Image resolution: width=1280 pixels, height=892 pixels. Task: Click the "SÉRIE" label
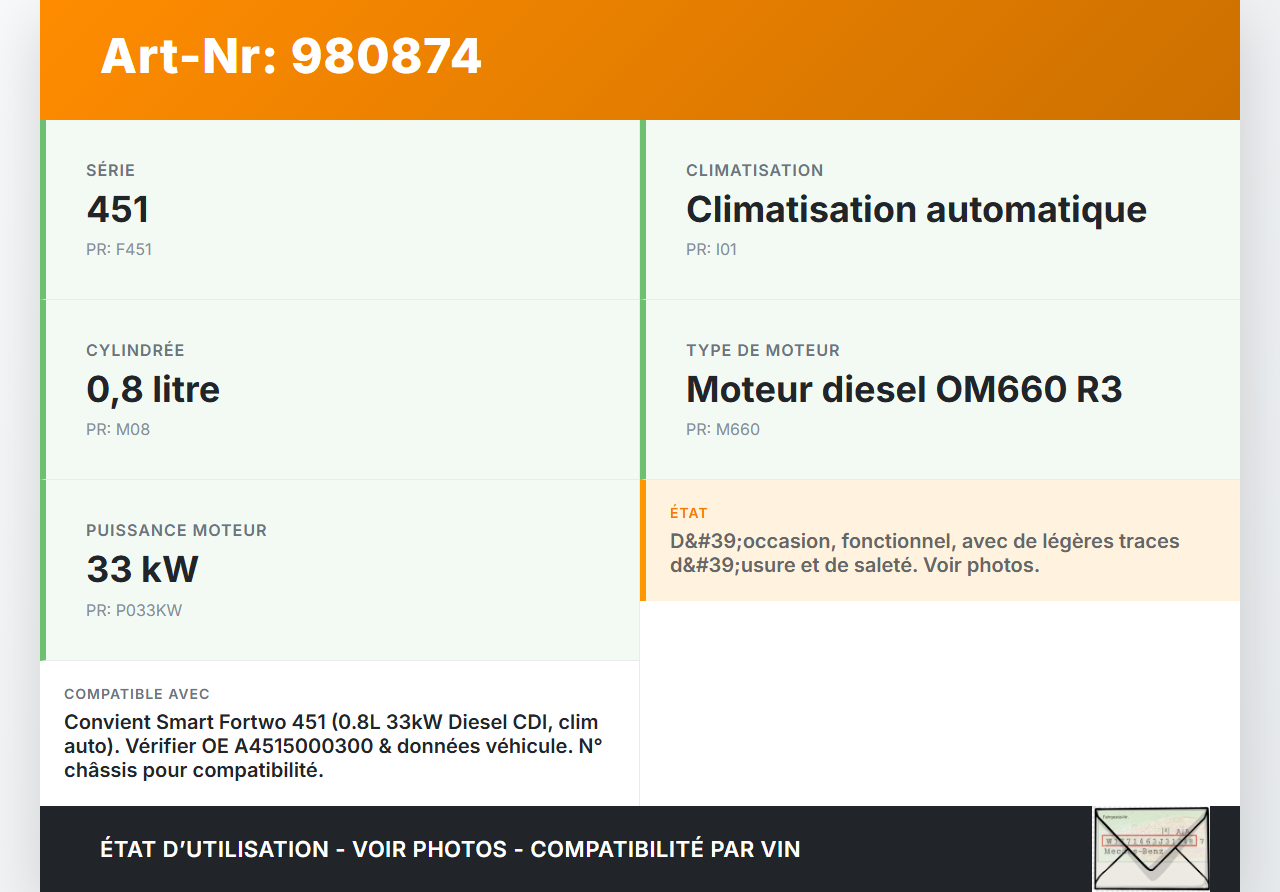pos(110,170)
